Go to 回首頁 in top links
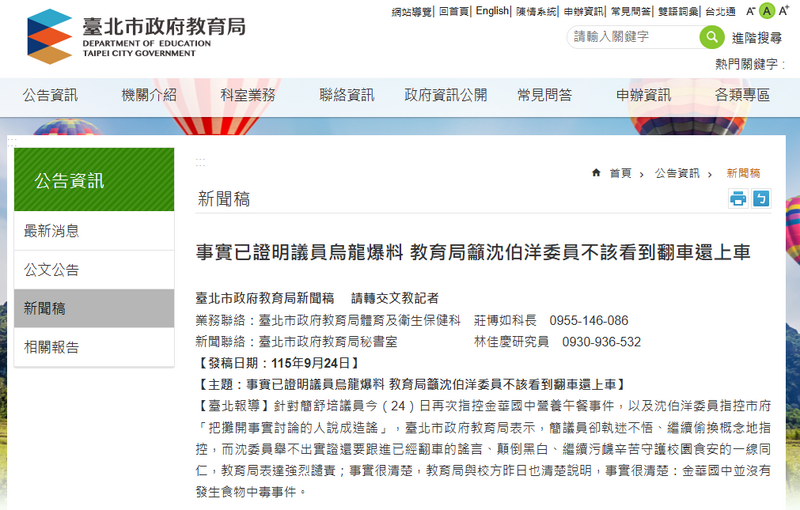The height and width of the screenshot is (510, 800). pyautogui.click(x=453, y=11)
